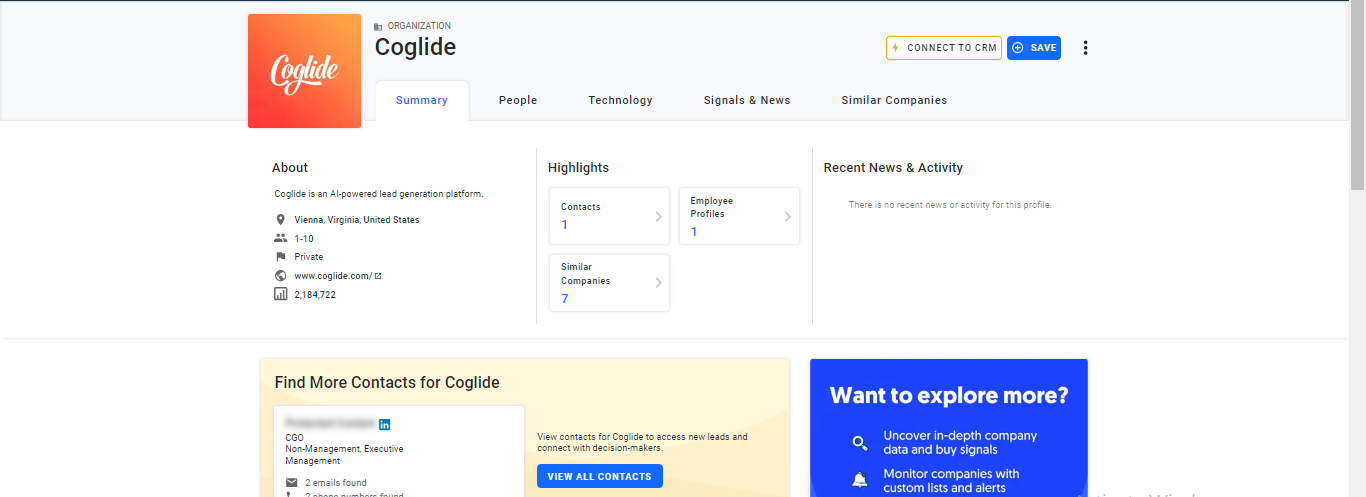Click View All Contacts button

(599, 476)
